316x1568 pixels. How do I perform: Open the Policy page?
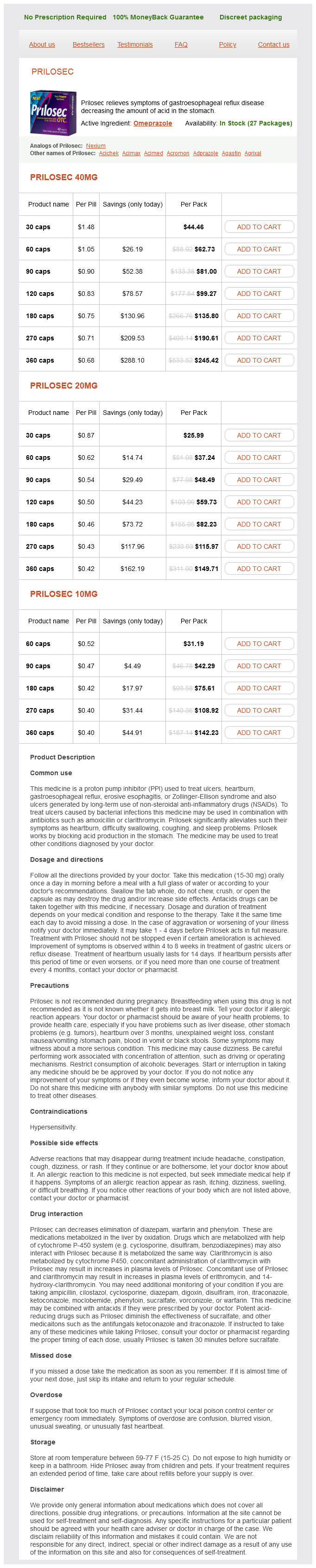tap(227, 44)
